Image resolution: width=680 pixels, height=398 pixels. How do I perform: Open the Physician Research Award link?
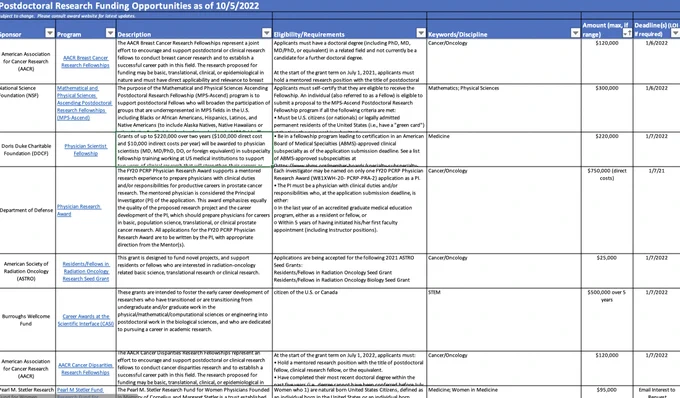click(x=79, y=210)
